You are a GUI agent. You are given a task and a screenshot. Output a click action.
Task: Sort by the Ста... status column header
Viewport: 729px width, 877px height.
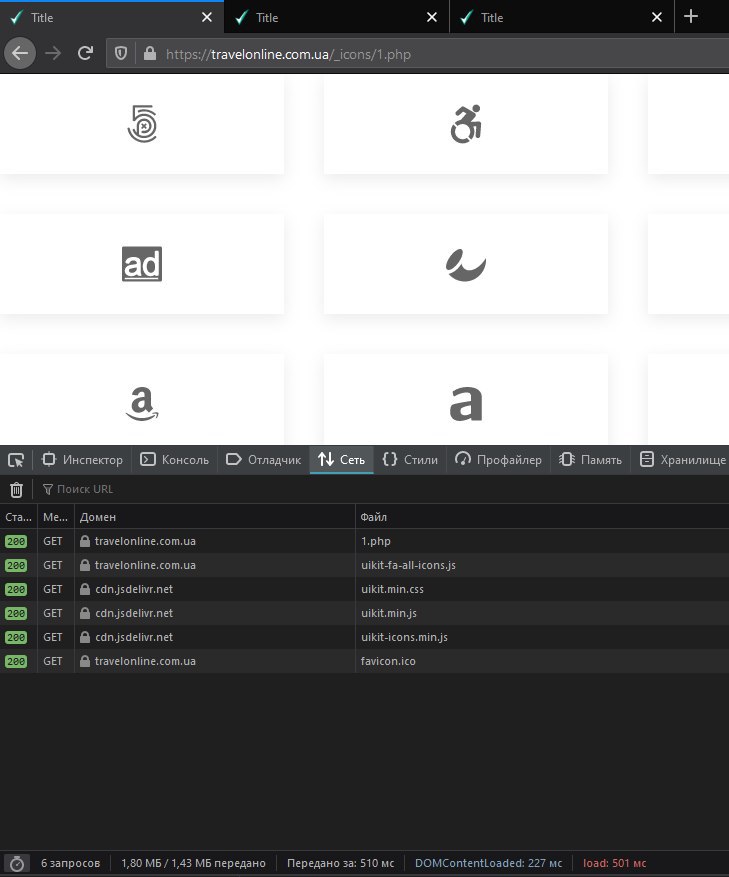point(18,517)
